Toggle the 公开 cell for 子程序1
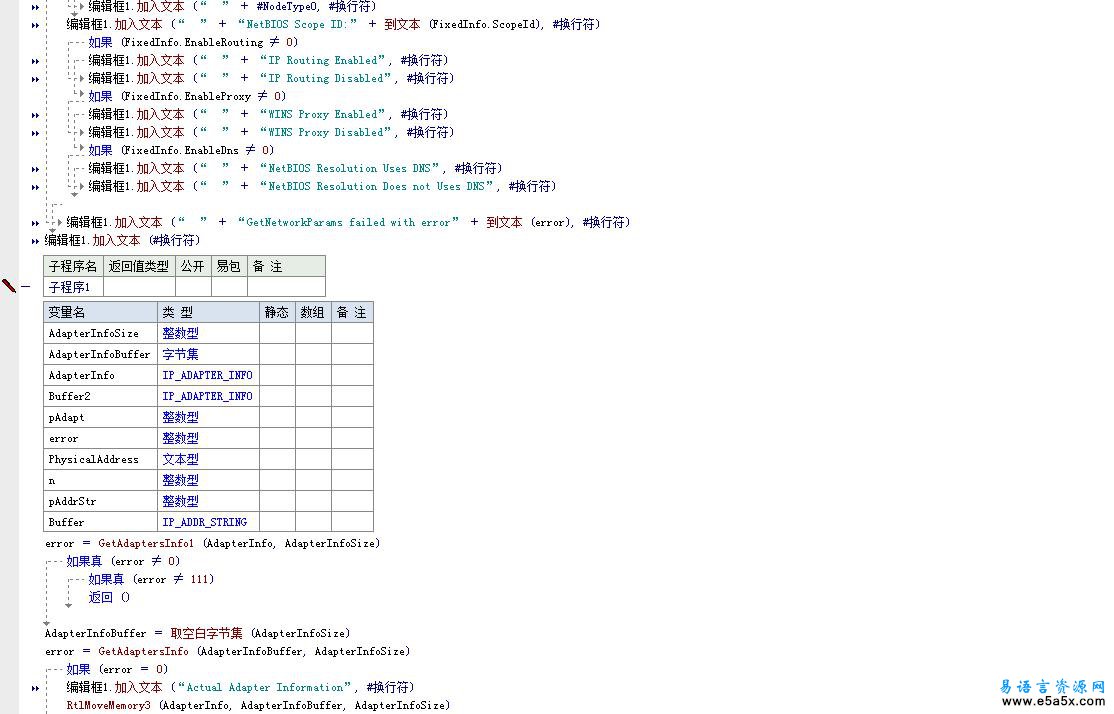The height and width of the screenshot is (714, 1114). pyautogui.click(x=193, y=287)
